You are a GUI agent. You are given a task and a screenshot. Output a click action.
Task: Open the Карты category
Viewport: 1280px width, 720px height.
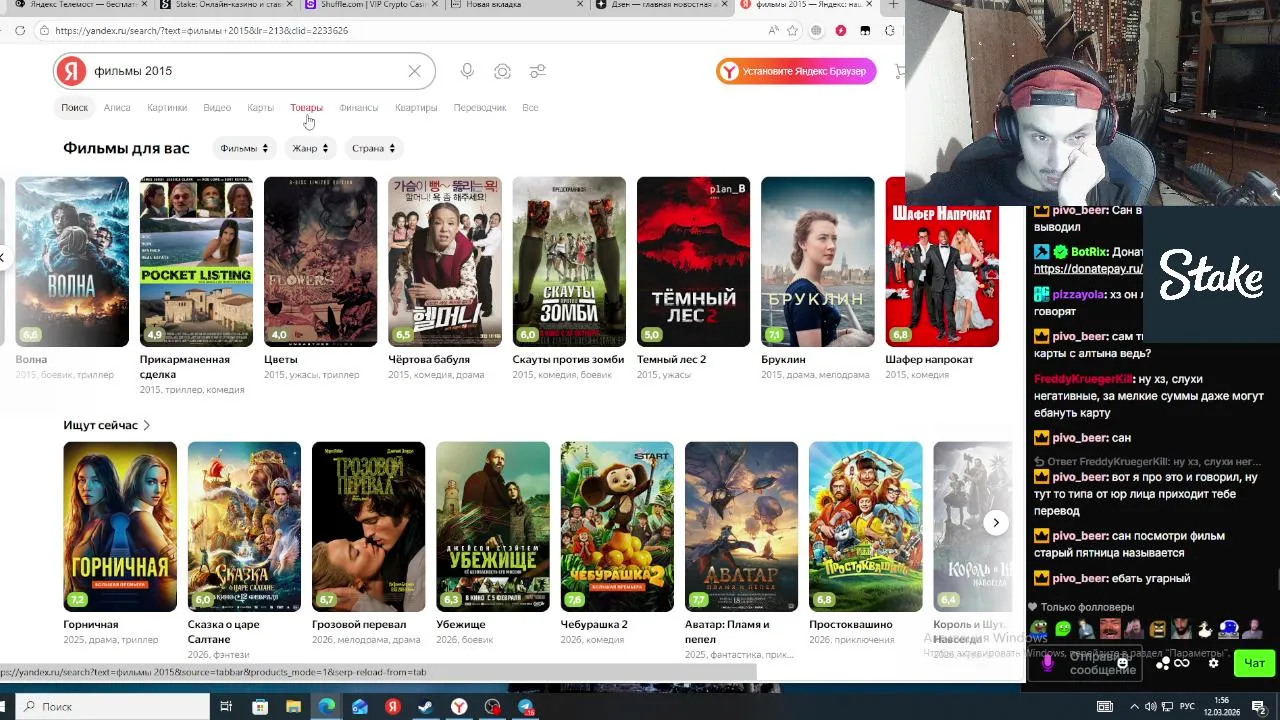pyautogui.click(x=260, y=107)
